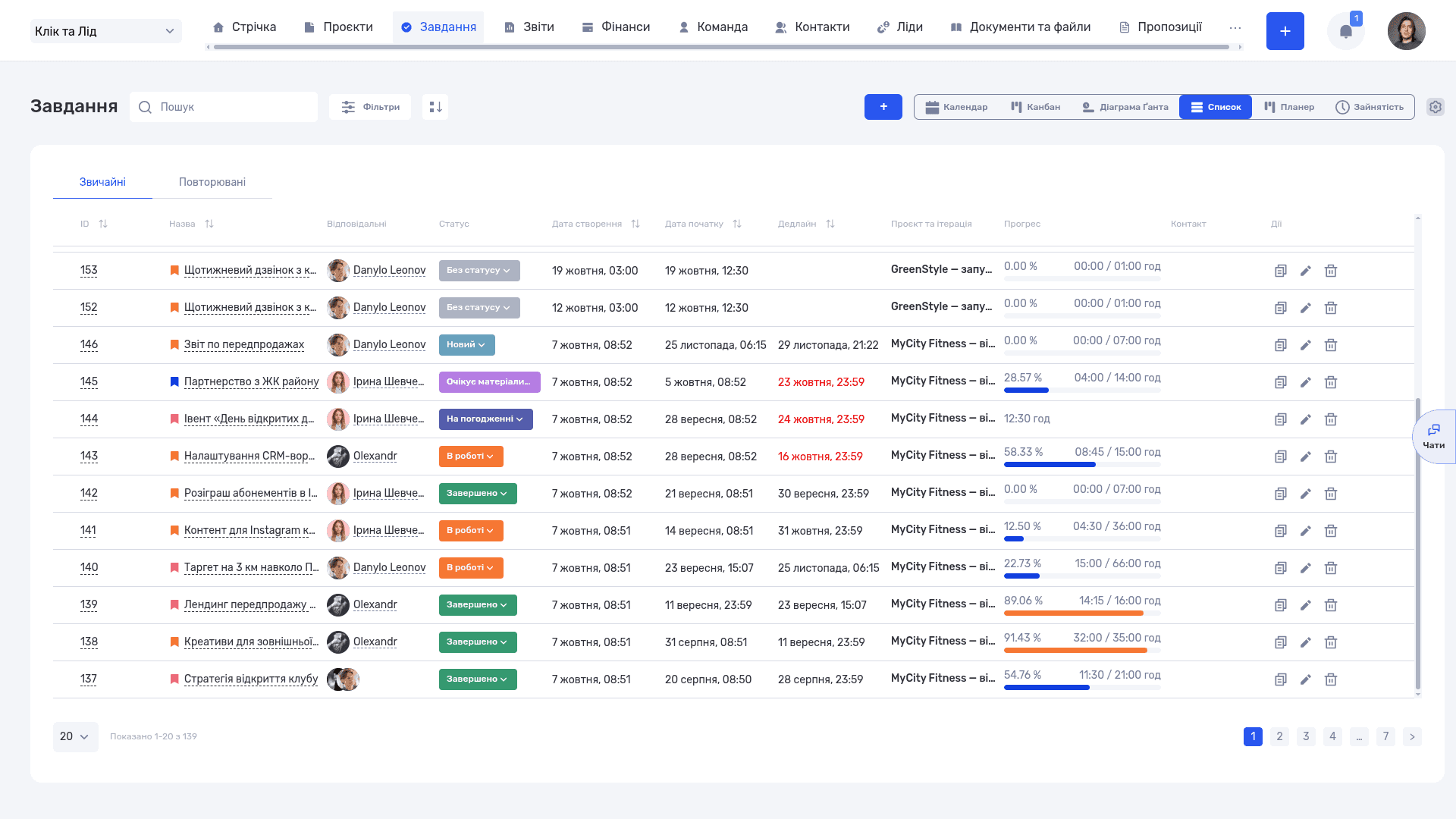Open Без статусу dropdown for task 153
The width and height of the screenshot is (1456, 819).
[x=479, y=271]
